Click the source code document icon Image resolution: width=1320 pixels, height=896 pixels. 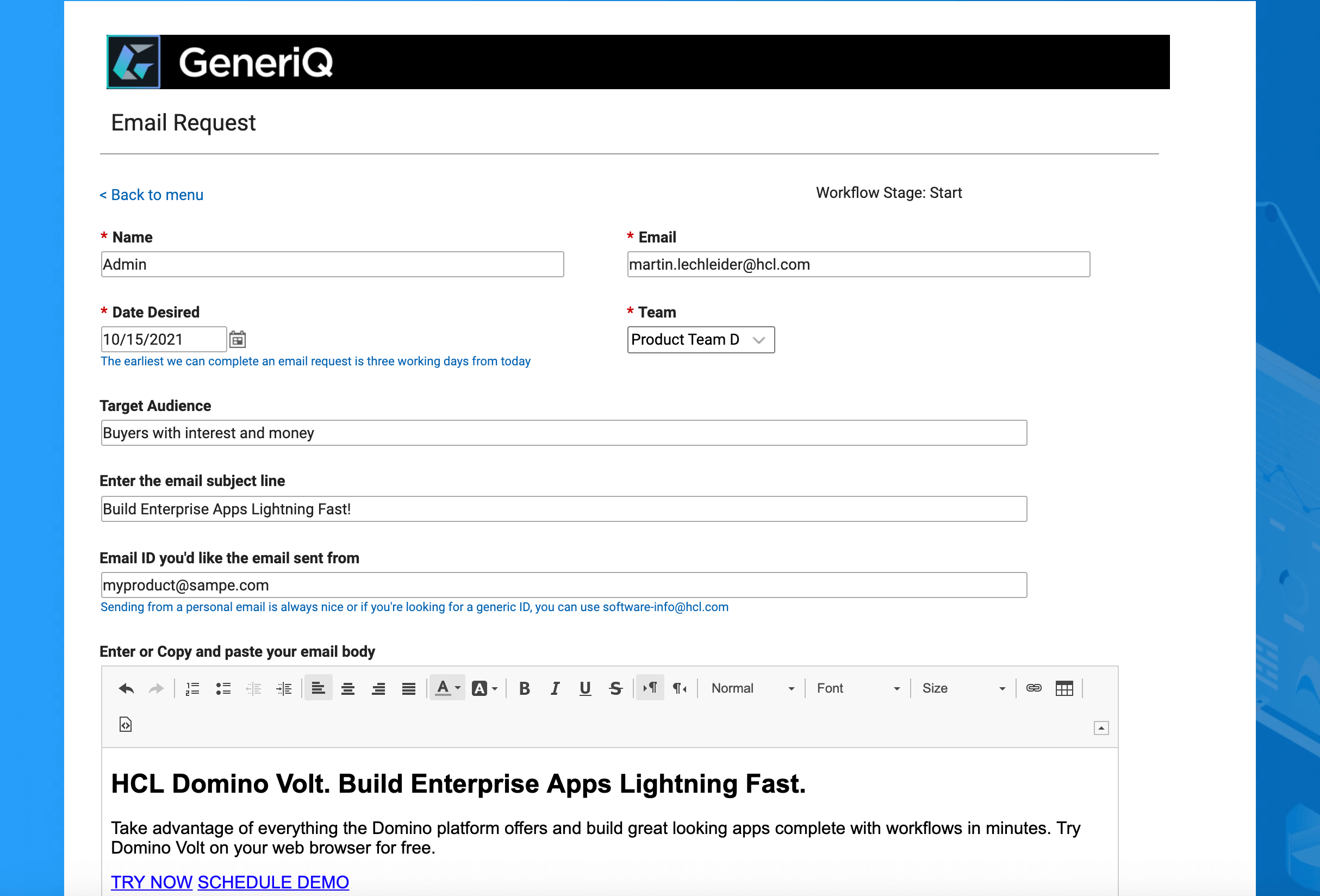[126, 724]
